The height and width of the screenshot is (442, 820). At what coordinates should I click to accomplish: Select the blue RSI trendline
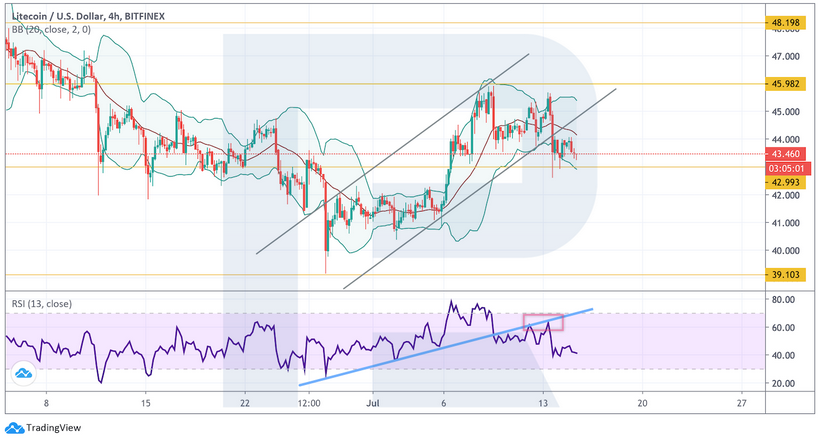pyautogui.click(x=446, y=347)
